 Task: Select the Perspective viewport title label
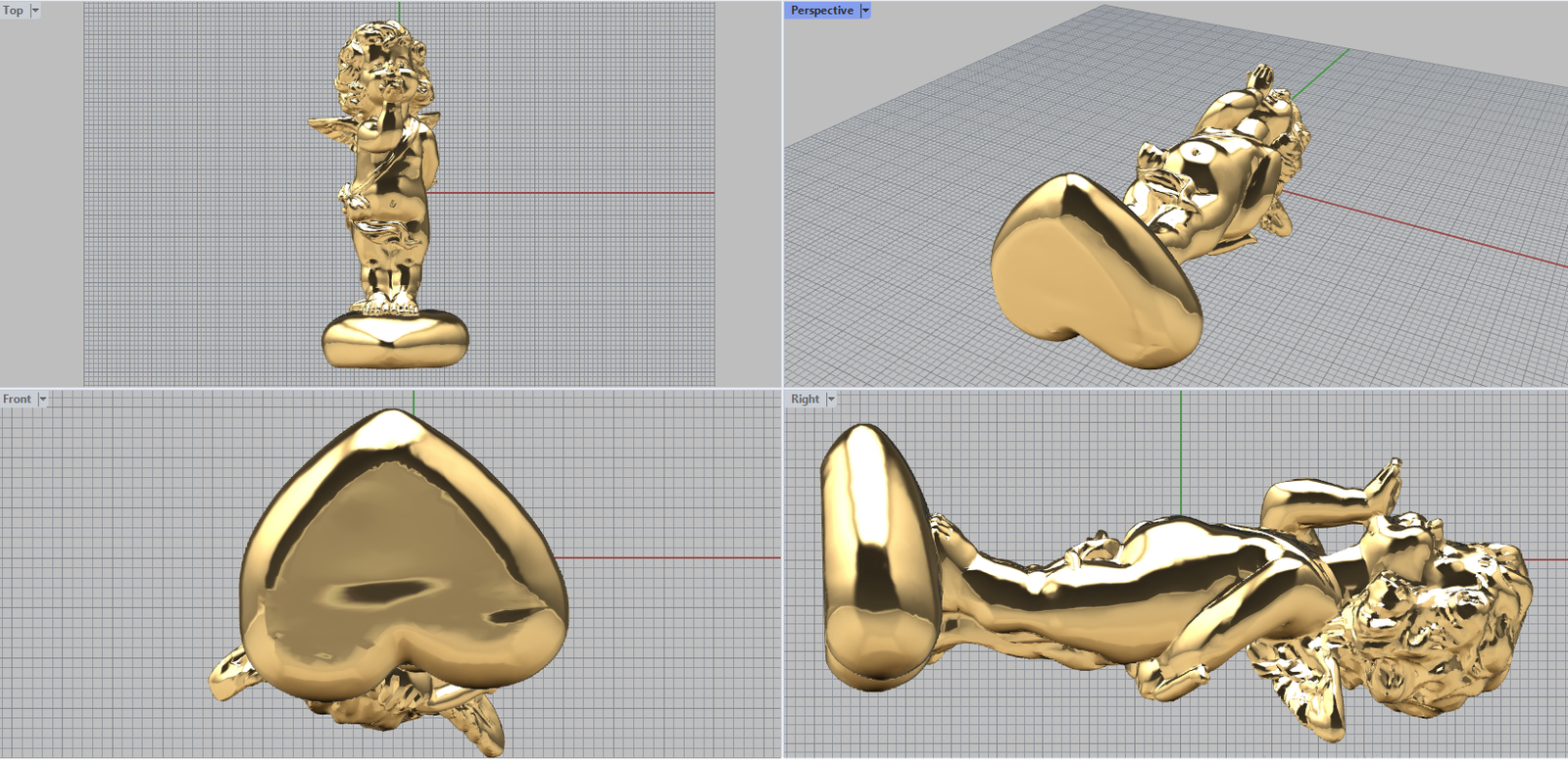pos(821,11)
